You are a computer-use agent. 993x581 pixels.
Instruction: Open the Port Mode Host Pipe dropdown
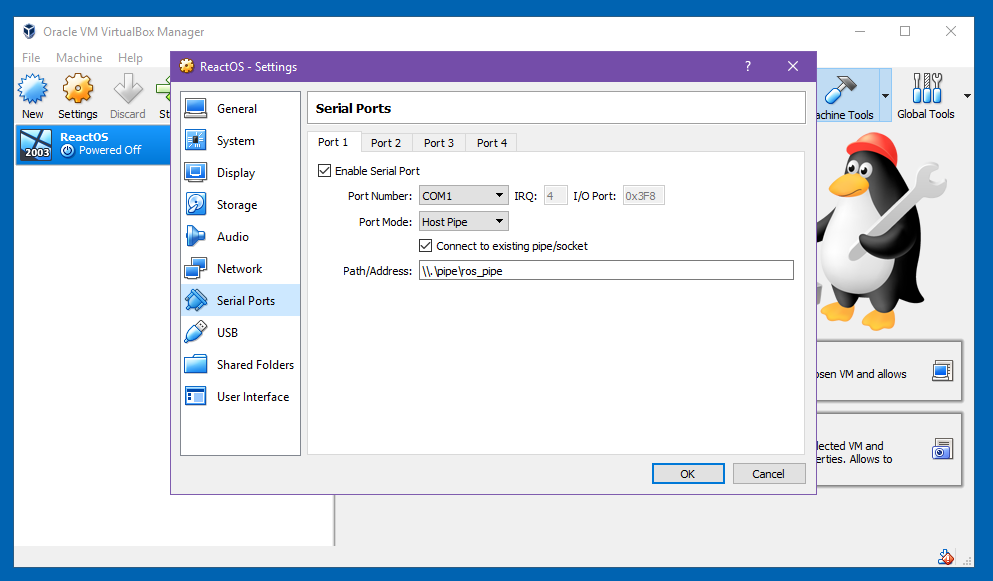(464, 222)
